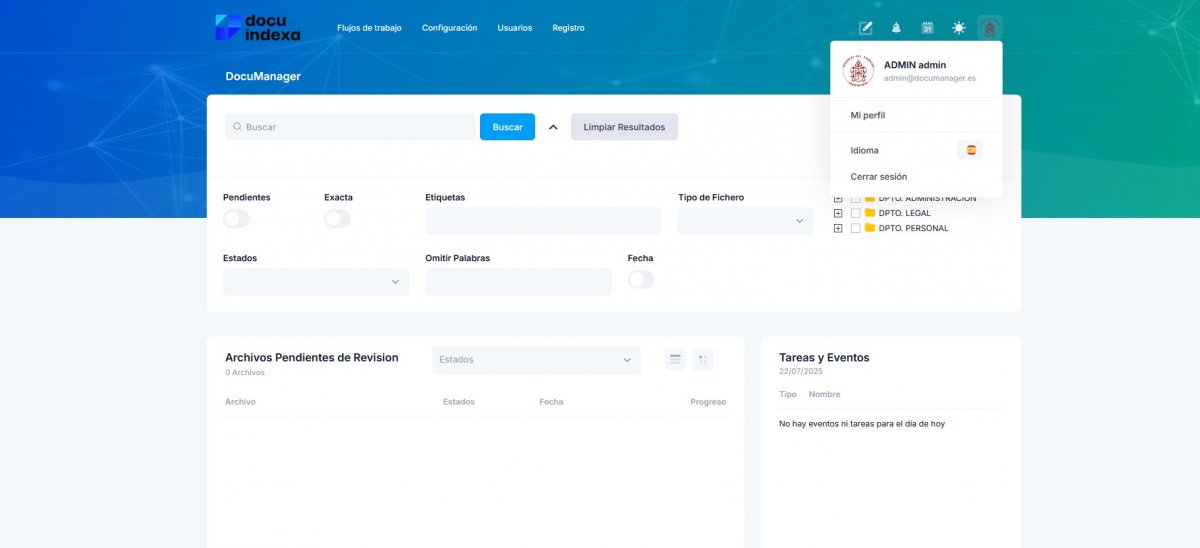This screenshot has width=1200, height=548.
Task: Select Mi perfil from user menu
Action: coord(868,115)
